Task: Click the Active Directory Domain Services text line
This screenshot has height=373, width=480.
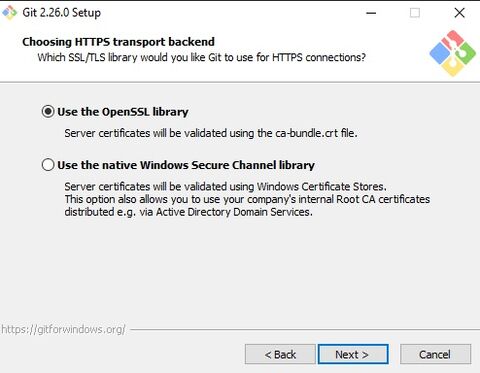Action: [x=189, y=212]
